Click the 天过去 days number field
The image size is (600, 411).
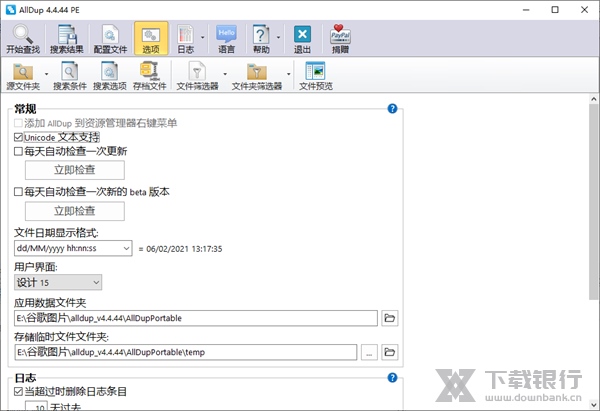pyautogui.click(x=36, y=406)
